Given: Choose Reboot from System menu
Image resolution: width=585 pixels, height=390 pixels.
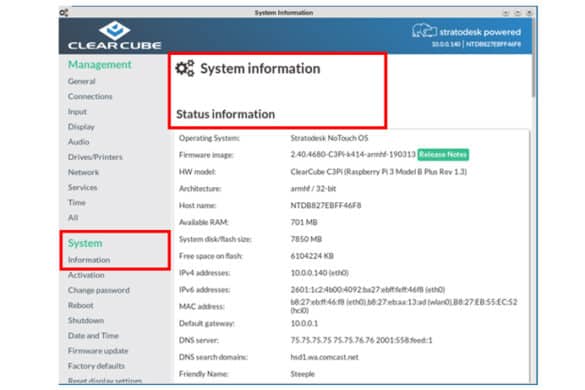Looking at the screenshot, I should 81,305.
